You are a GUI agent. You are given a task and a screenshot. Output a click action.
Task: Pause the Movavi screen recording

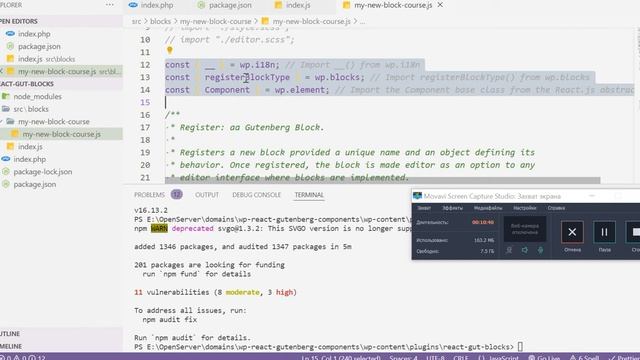[x=604, y=232]
